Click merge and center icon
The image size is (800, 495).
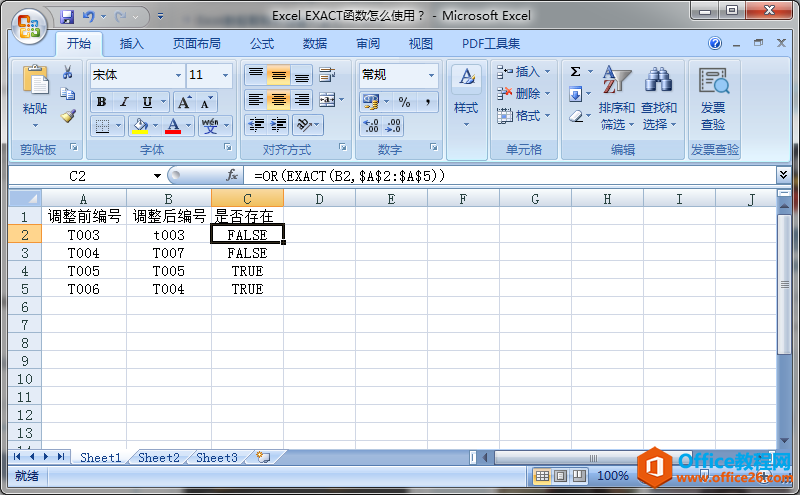tap(327, 100)
